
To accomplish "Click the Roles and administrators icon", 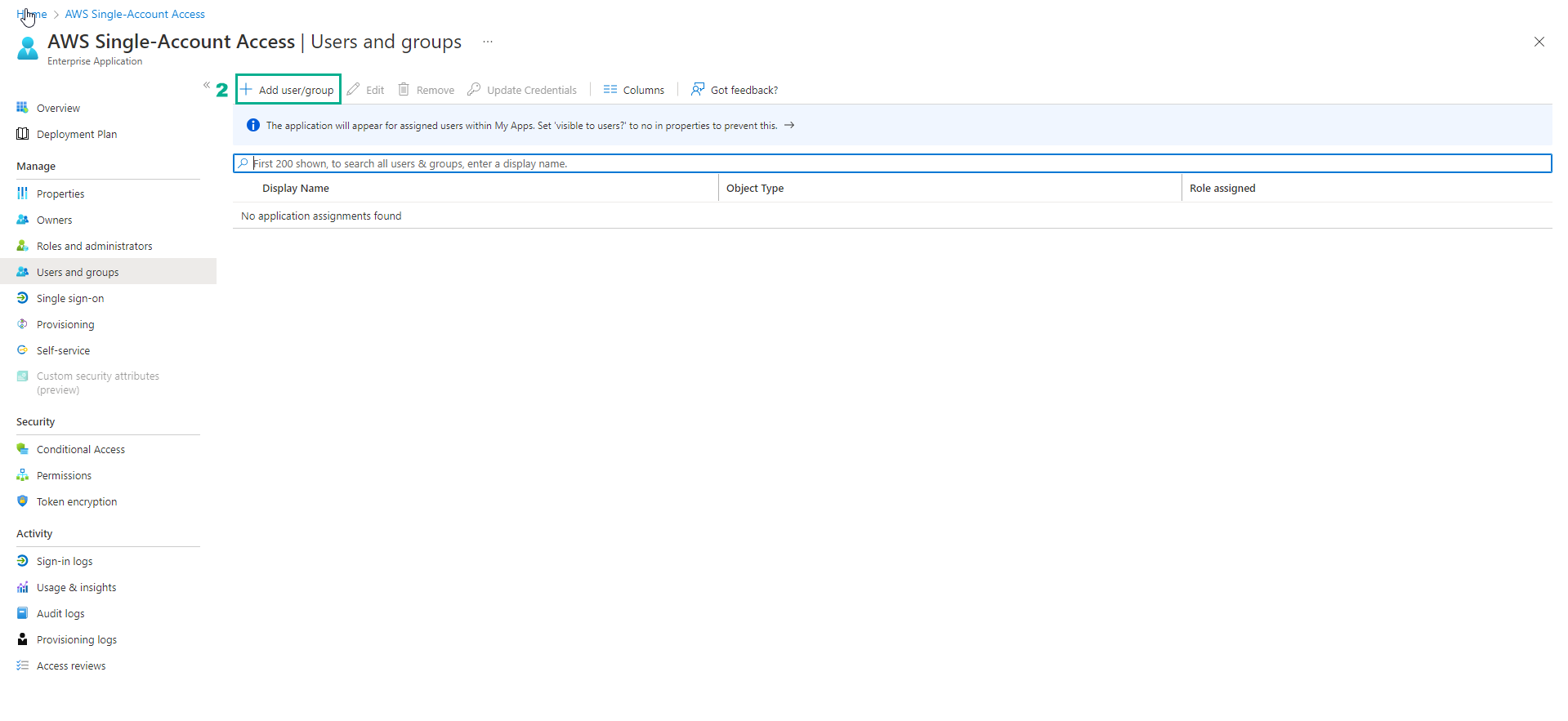I will coord(22,246).
